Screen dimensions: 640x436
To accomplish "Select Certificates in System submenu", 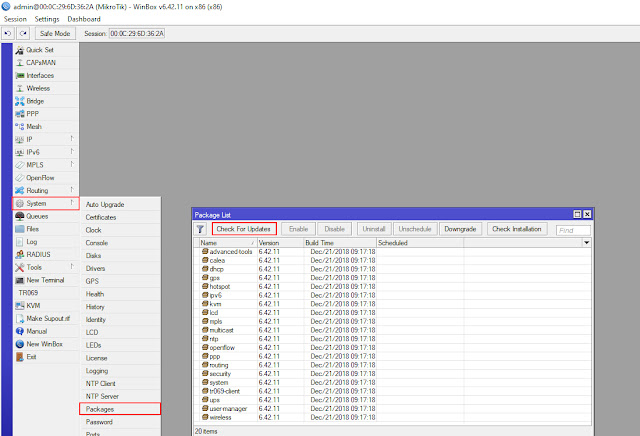I will coord(120,217).
